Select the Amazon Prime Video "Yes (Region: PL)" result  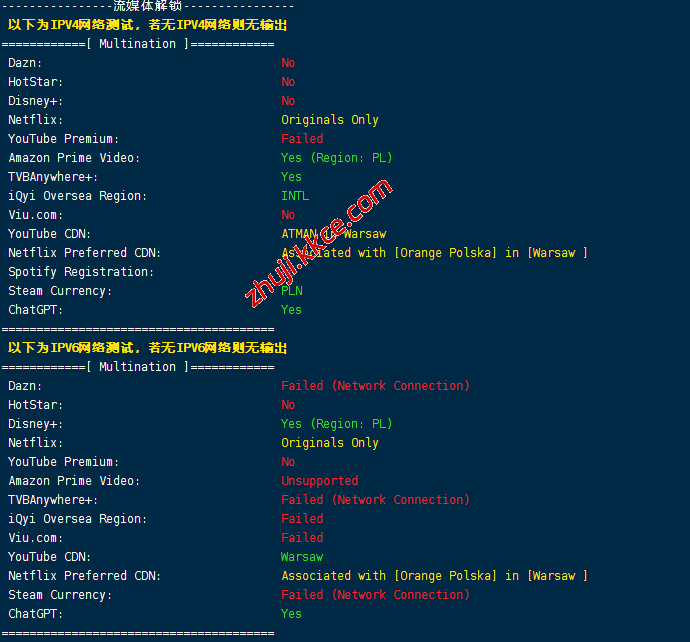pos(336,158)
